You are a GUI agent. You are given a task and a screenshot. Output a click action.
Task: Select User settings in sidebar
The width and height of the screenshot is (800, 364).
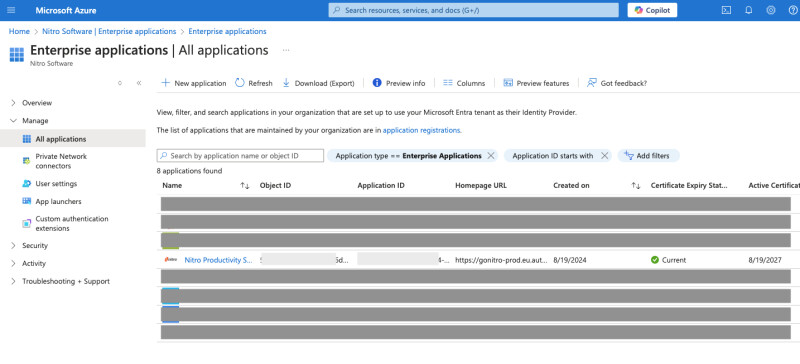click(x=56, y=183)
